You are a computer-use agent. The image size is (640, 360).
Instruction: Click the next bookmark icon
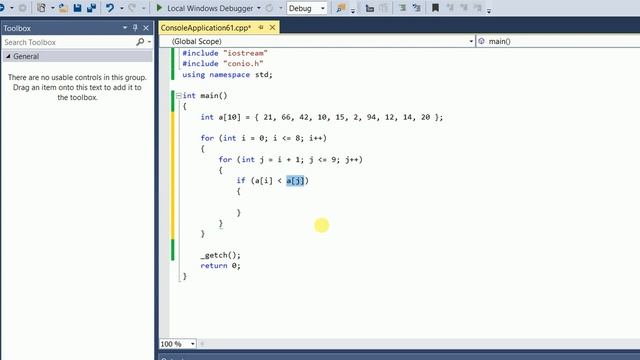464,8
